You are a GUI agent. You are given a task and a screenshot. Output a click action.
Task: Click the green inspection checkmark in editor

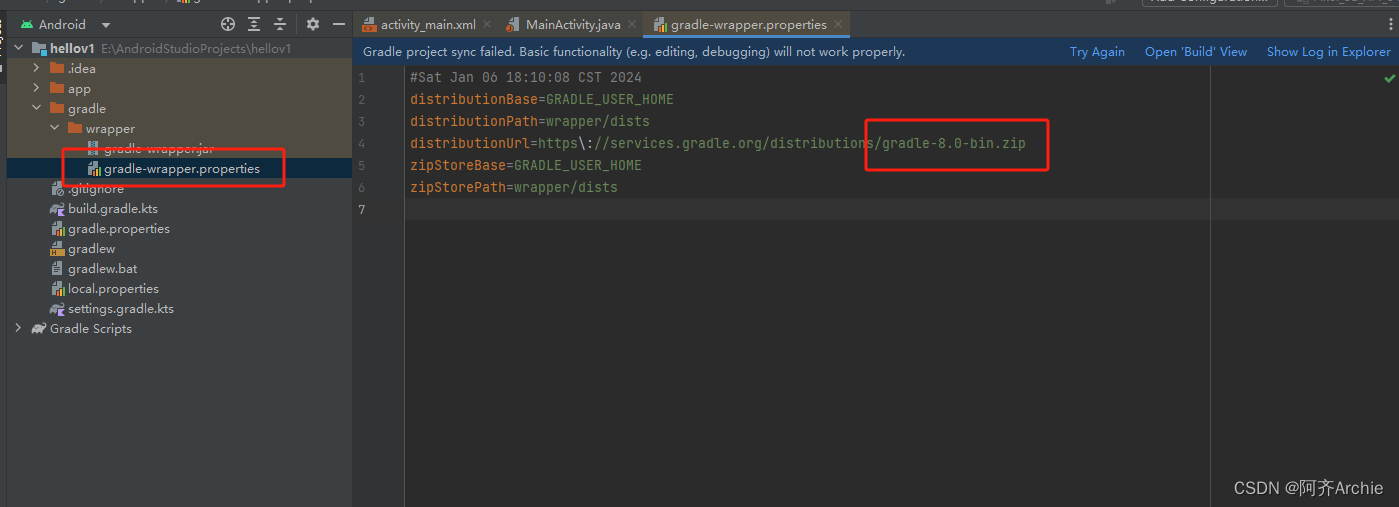(x=1389, y=77)
